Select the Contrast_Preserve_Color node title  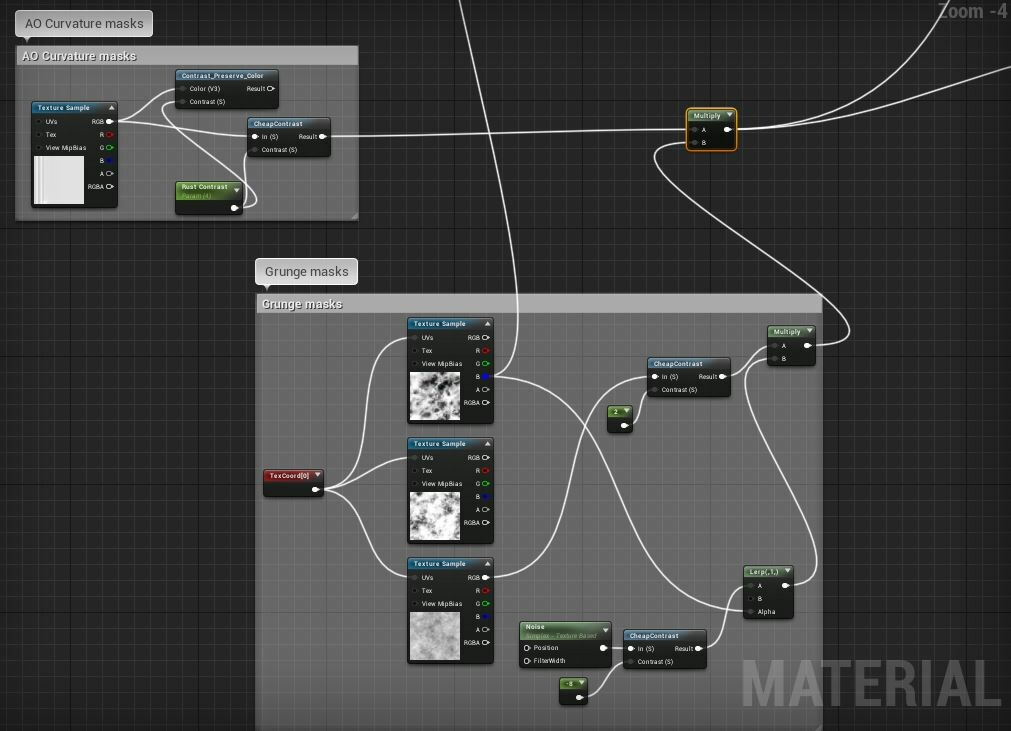(x=222, y=75)
